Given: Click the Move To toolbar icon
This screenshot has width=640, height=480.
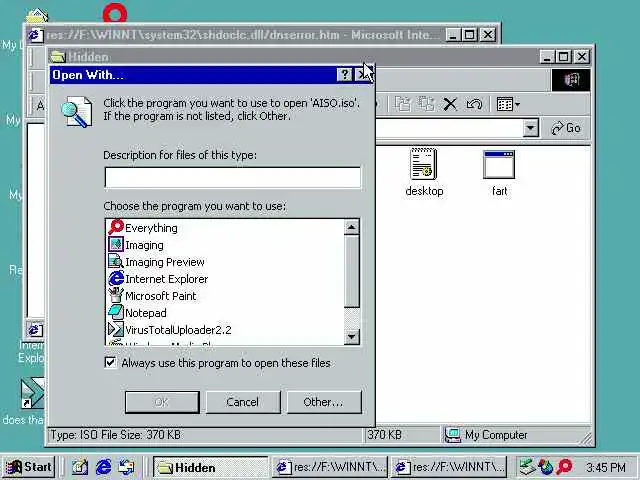Looking at the screenshot, I should (402, 104).
